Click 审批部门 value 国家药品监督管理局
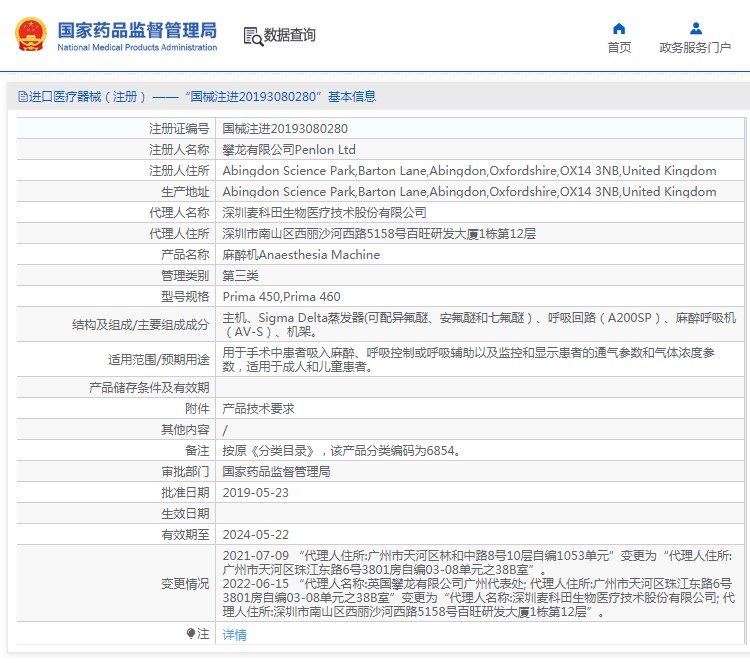The height and width of the screenshot is (663, 750). (x=276, y=472)
